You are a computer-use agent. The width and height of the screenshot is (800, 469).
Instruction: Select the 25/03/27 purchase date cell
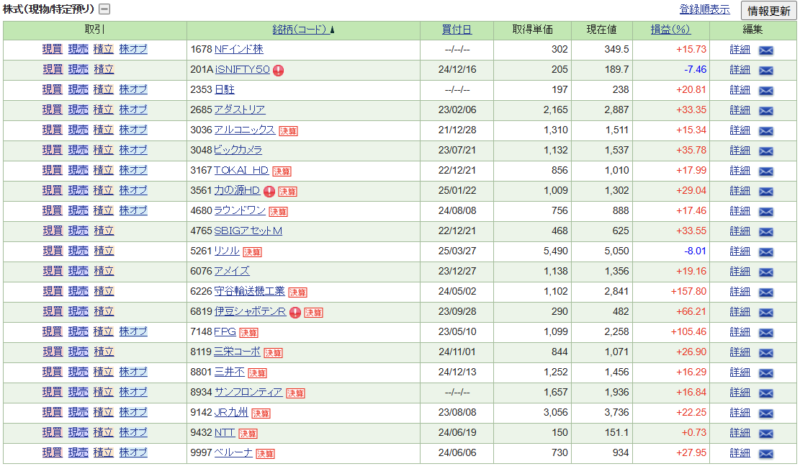coord(457,251)
